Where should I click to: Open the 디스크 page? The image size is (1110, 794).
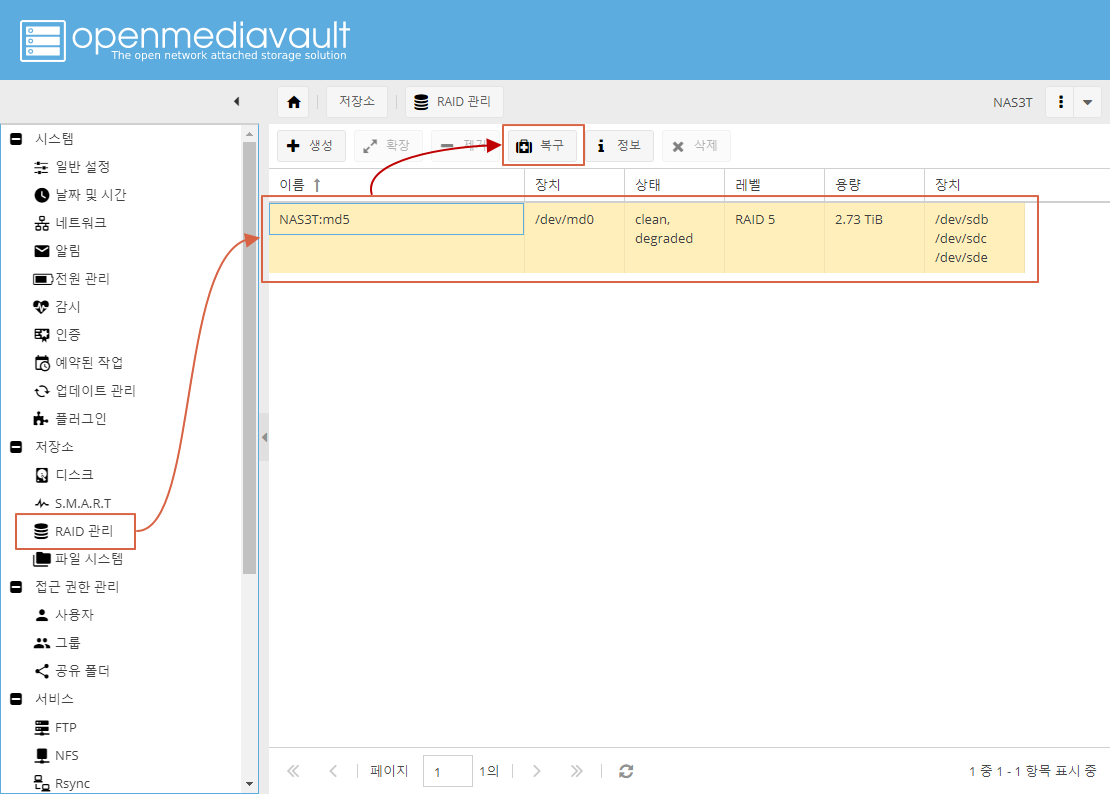coord(64,476)
